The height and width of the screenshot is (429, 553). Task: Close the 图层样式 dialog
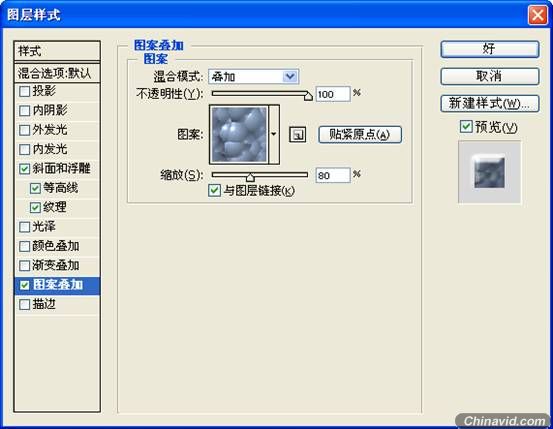pyautogui.click(x=537, y=15)
